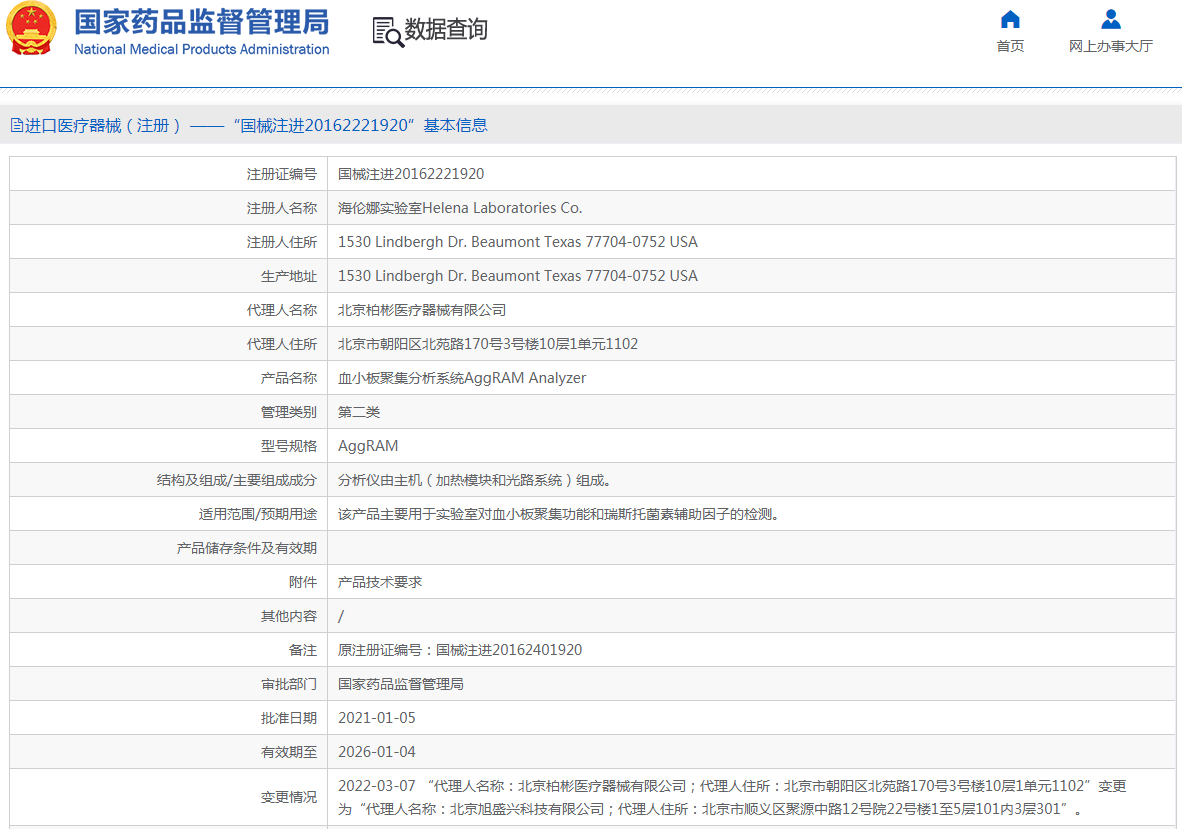Click the 管理类别 value 第二类

(x=358, y=412)
